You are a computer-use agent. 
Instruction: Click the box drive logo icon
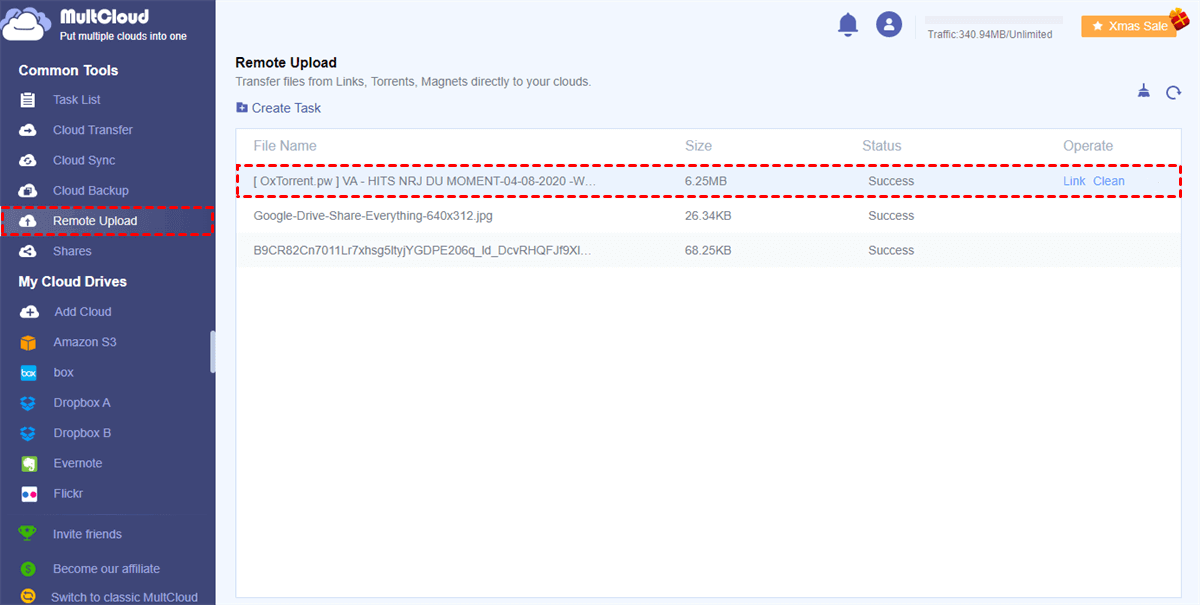point(29,372)
